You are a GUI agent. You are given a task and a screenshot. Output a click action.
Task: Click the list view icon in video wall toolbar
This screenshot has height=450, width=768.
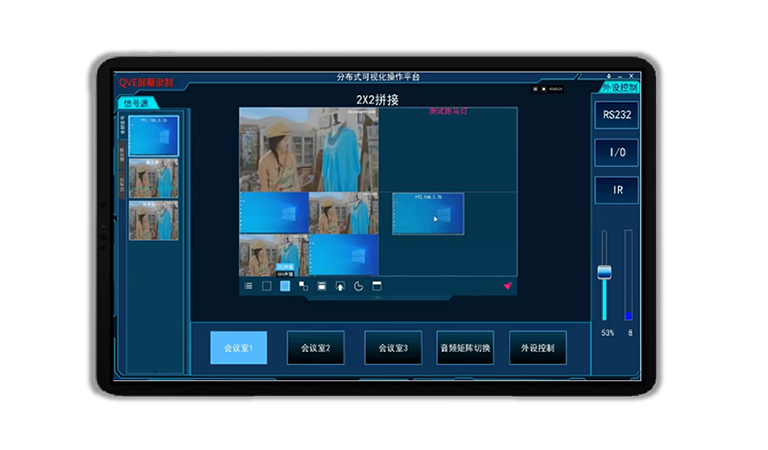(249, 286)
